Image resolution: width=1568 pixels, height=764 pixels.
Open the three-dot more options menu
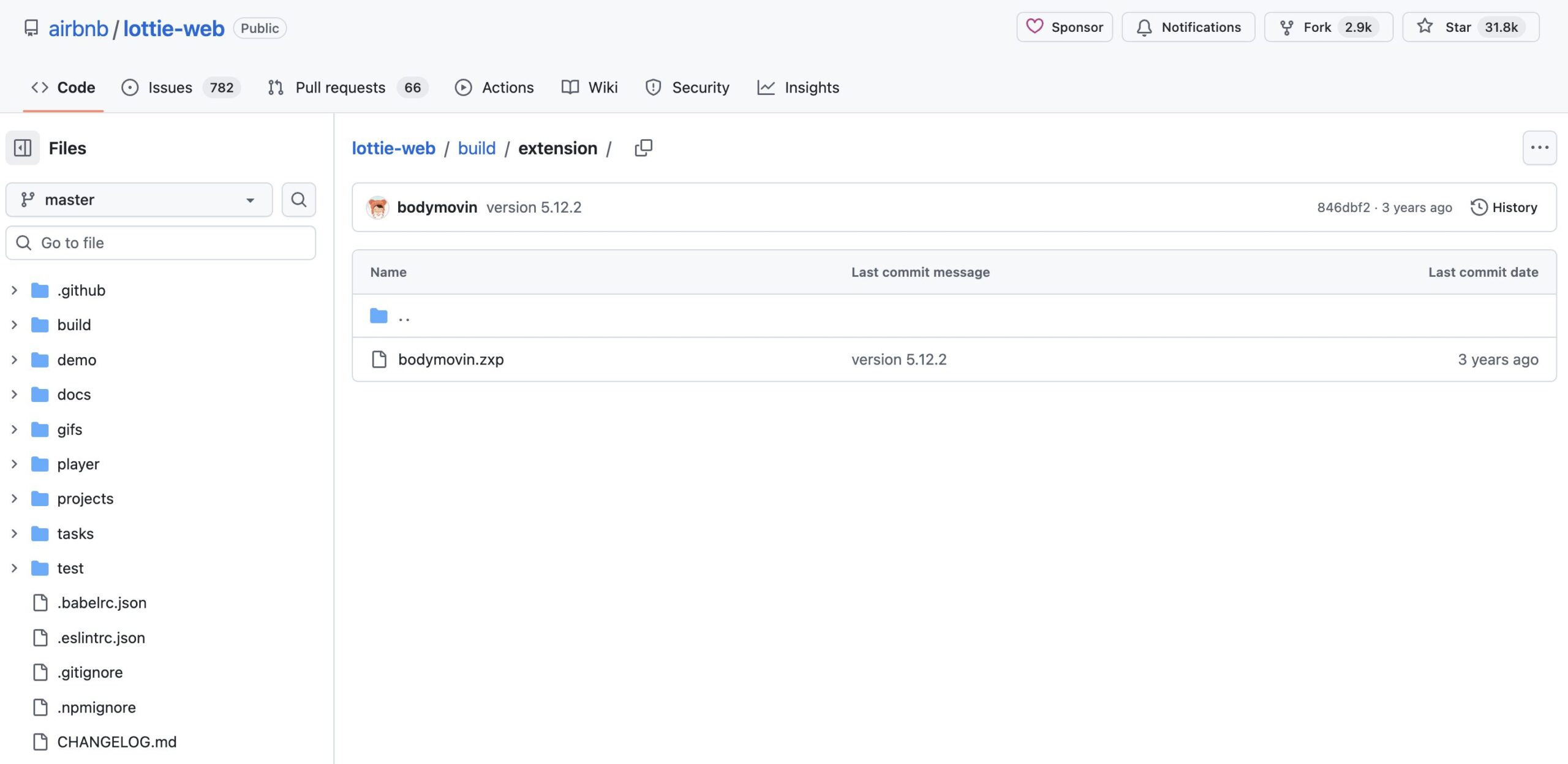click(x=1539, y=148)
